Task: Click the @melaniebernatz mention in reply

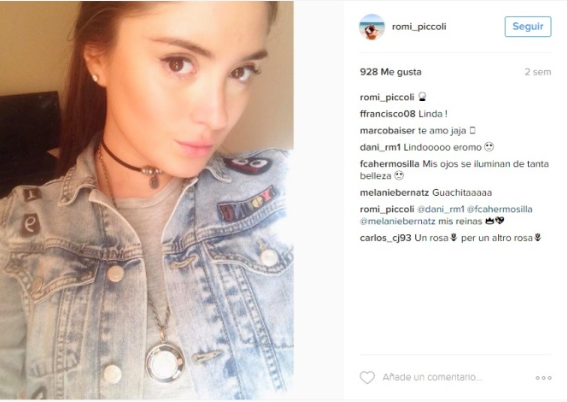Action: pos(397,221)
